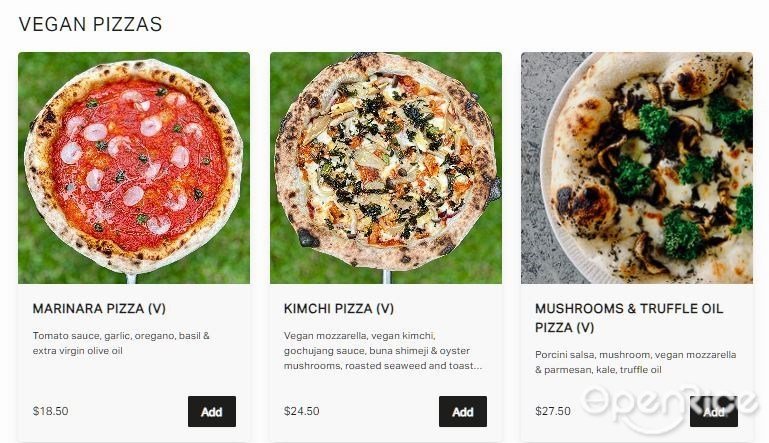Open the Marinara Pizza photo

point(134,168)
